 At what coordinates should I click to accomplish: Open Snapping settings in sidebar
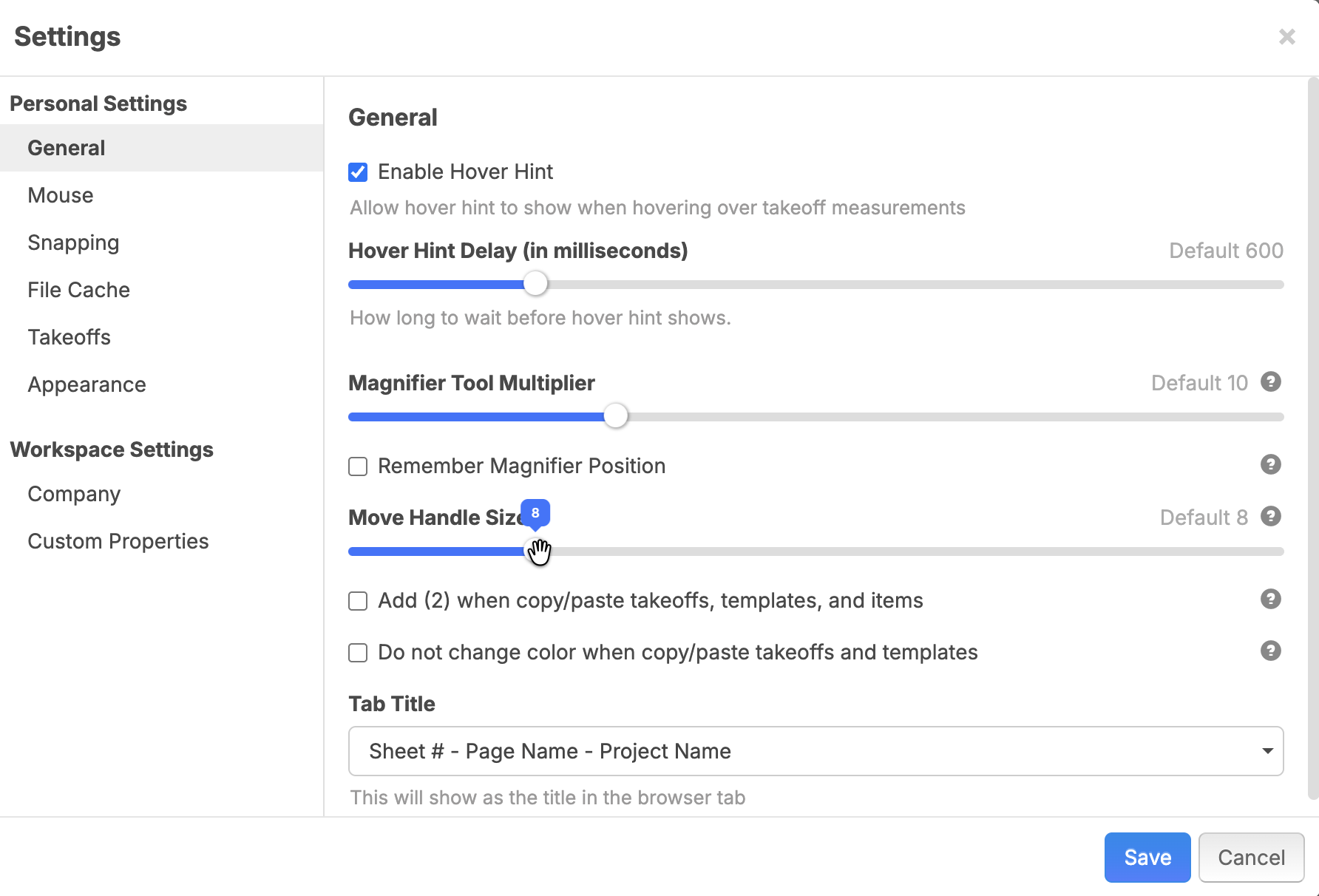pyautogui.click(x=73, y=242)
